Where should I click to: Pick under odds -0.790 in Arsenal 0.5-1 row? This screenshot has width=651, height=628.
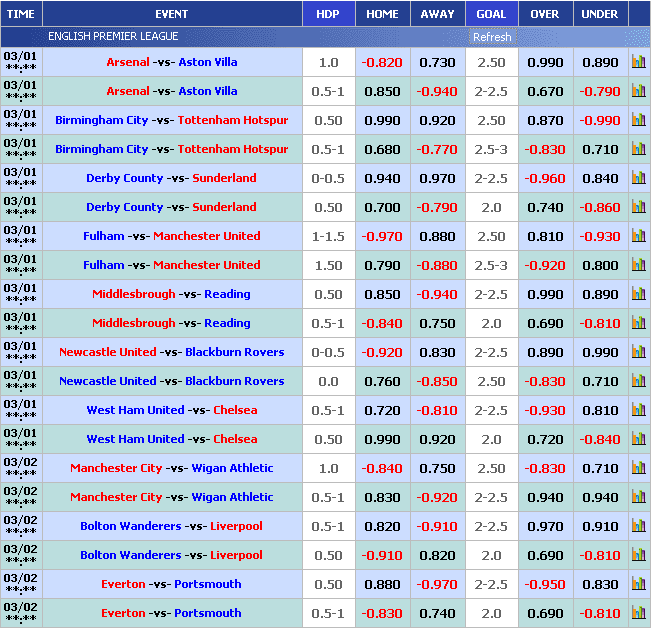pyautogui.click(x=600, y=91)
